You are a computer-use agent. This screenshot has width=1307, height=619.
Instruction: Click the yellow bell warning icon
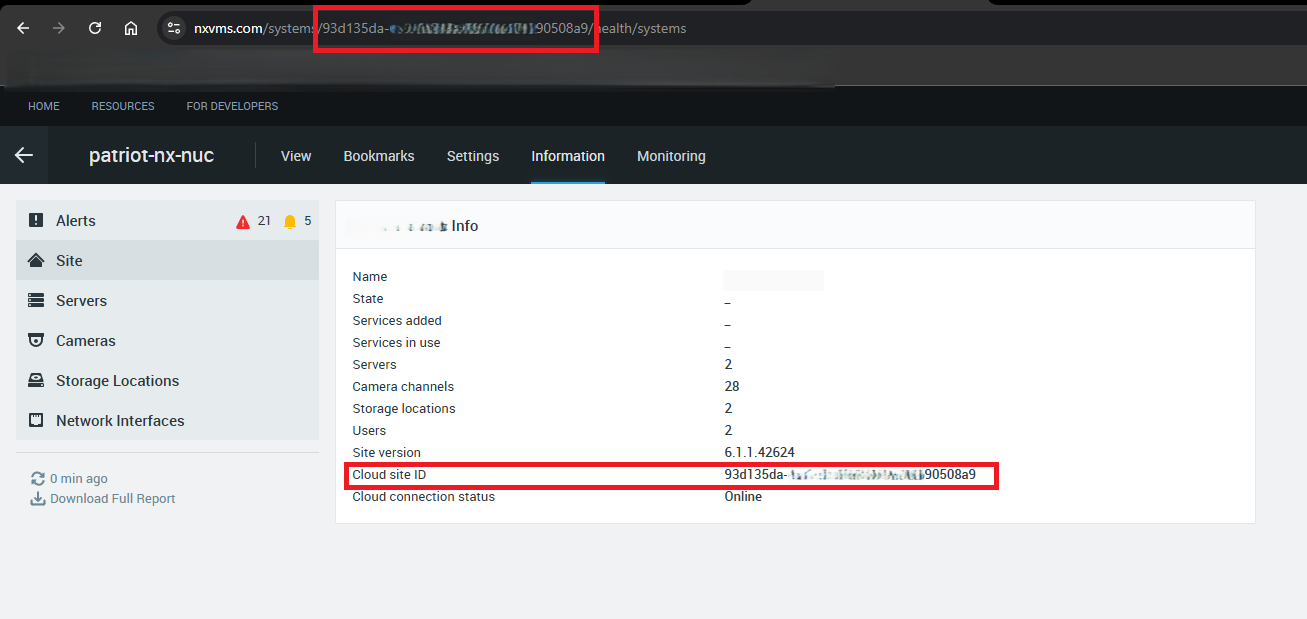(x=290, y=222)
